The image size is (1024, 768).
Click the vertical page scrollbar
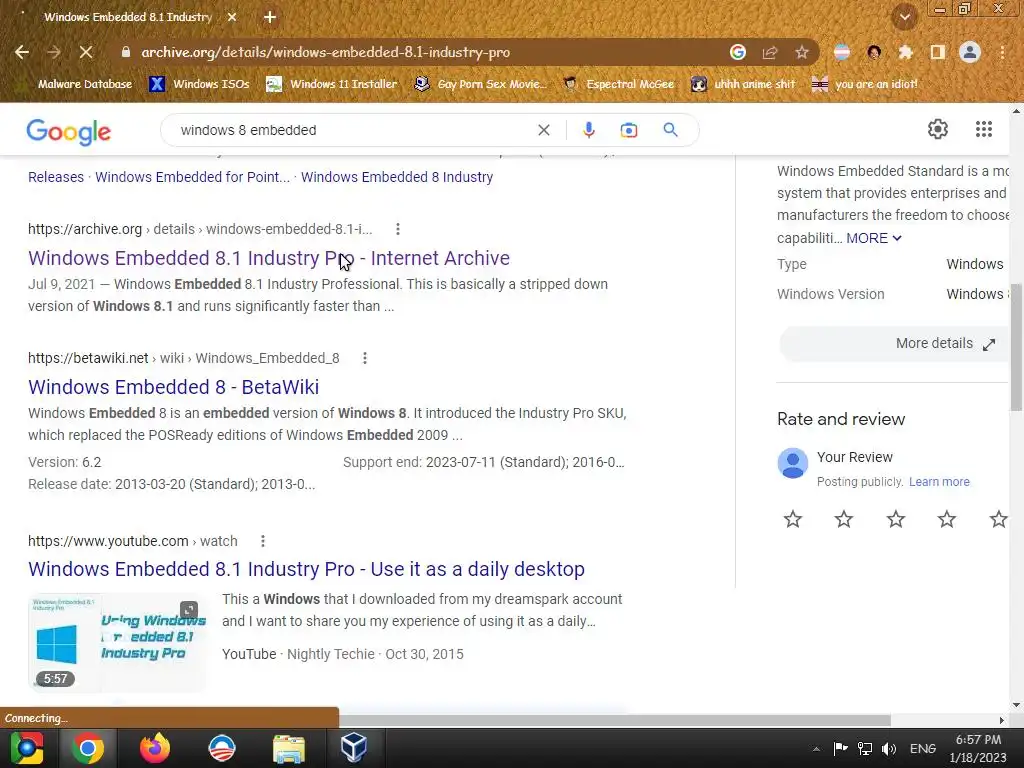[x=1016, y=346]
